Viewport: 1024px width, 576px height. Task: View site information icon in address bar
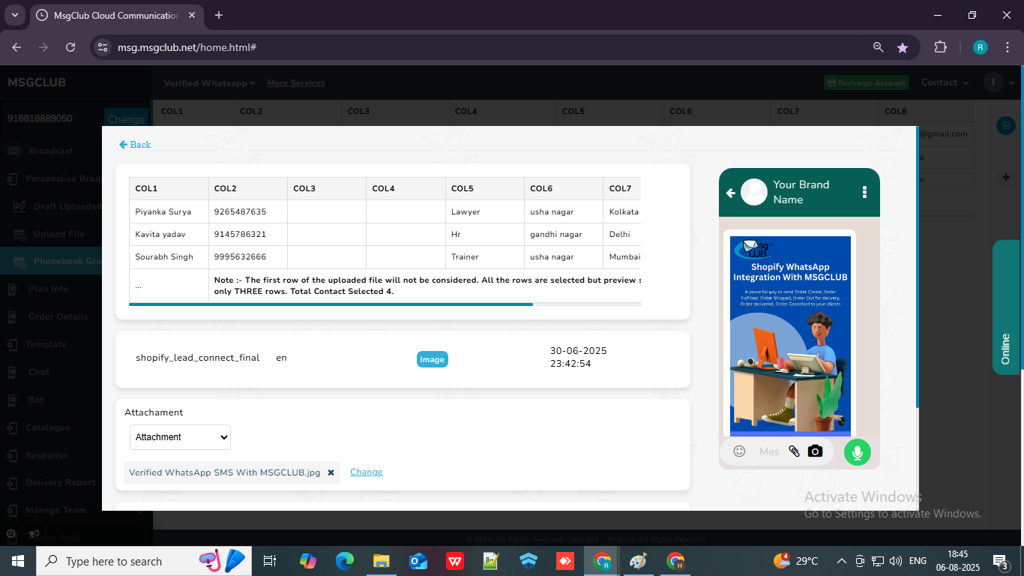[103, 47]
